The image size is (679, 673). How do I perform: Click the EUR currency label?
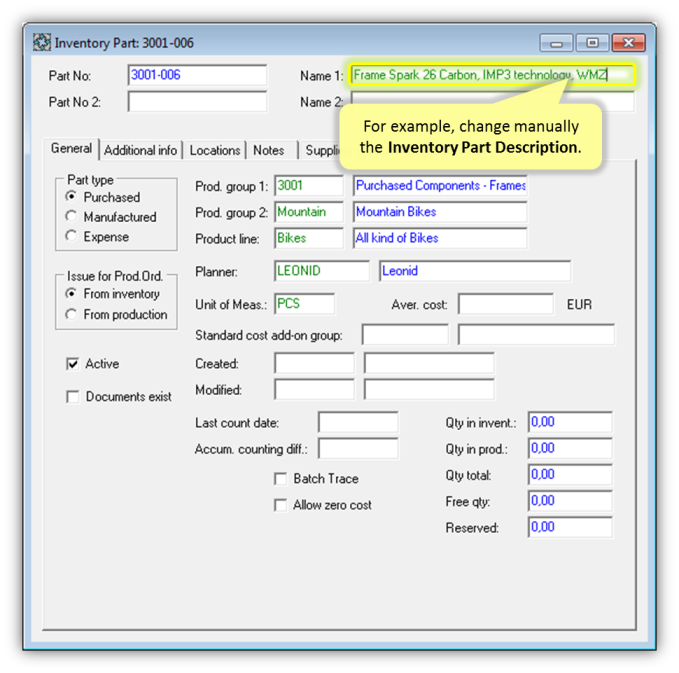579,304
